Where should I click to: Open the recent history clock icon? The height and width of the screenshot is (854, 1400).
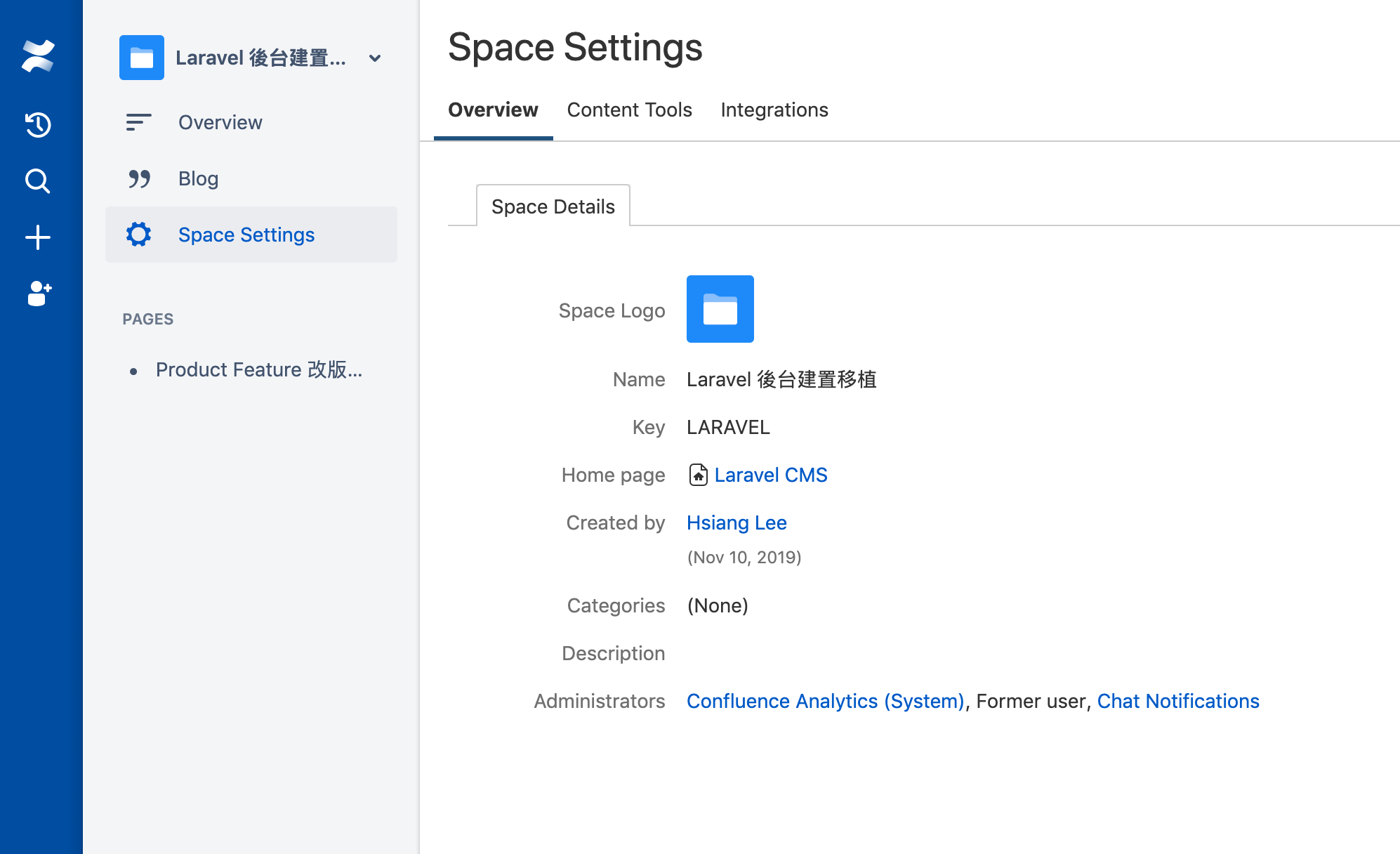38,124
